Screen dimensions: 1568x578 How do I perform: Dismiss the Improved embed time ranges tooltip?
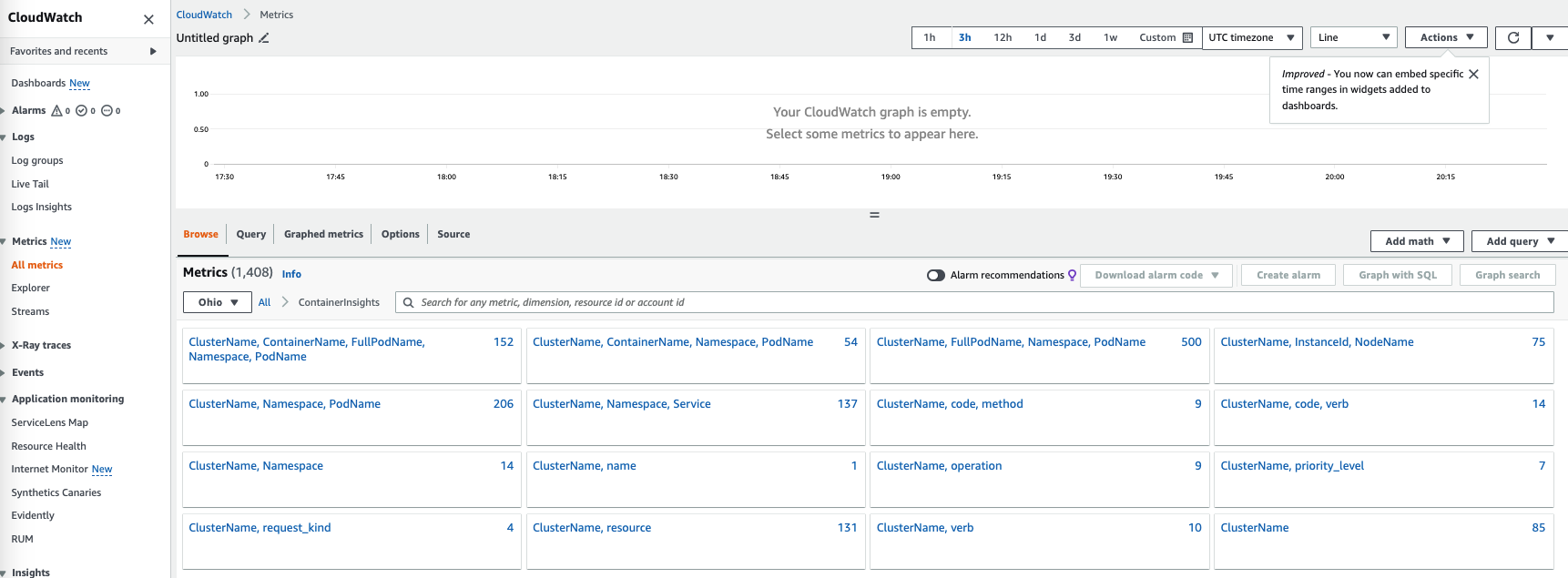[x=1473, y=74]
